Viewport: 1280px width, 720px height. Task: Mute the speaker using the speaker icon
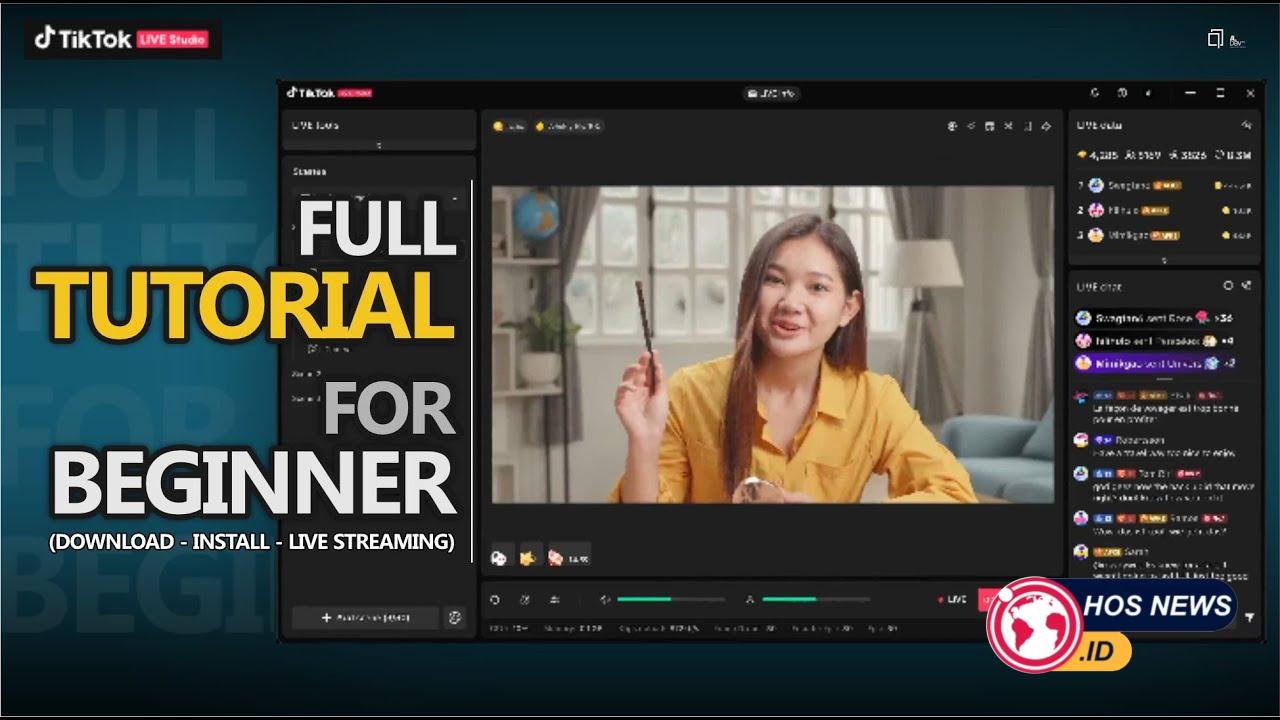tap(604, 600)
